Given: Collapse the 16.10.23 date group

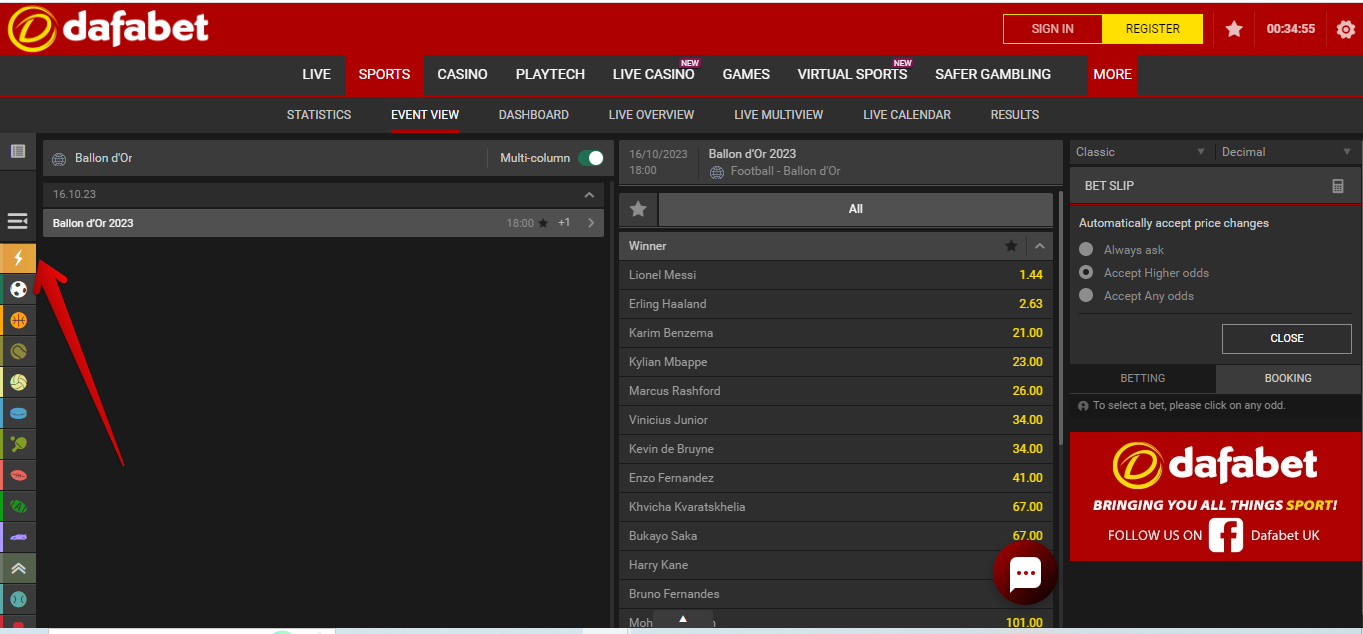Looking at the screenshot, I should (x=589, y=194).
